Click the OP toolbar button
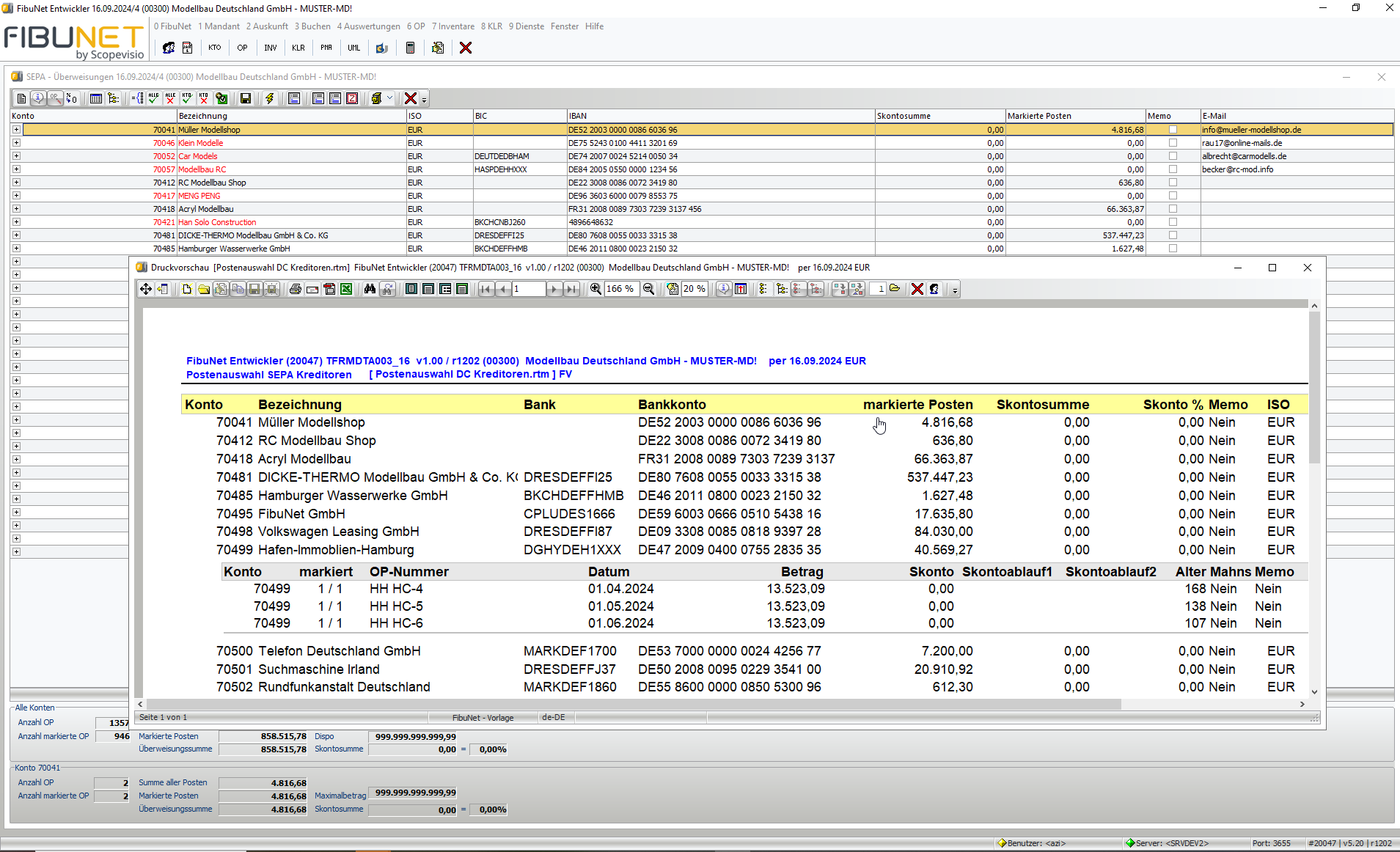This screenshot has height=852, width=1400. (242, 48)
